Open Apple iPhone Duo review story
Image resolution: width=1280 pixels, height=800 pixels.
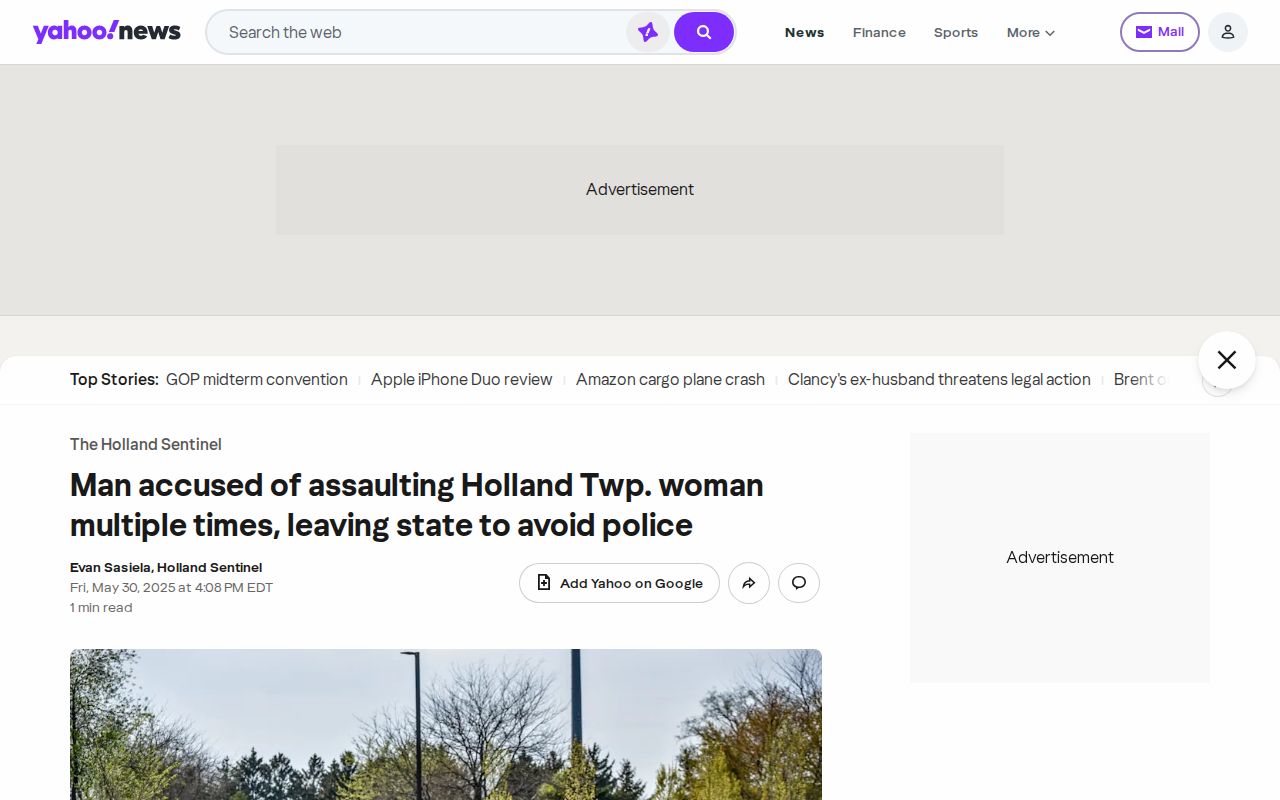point(462,380)
